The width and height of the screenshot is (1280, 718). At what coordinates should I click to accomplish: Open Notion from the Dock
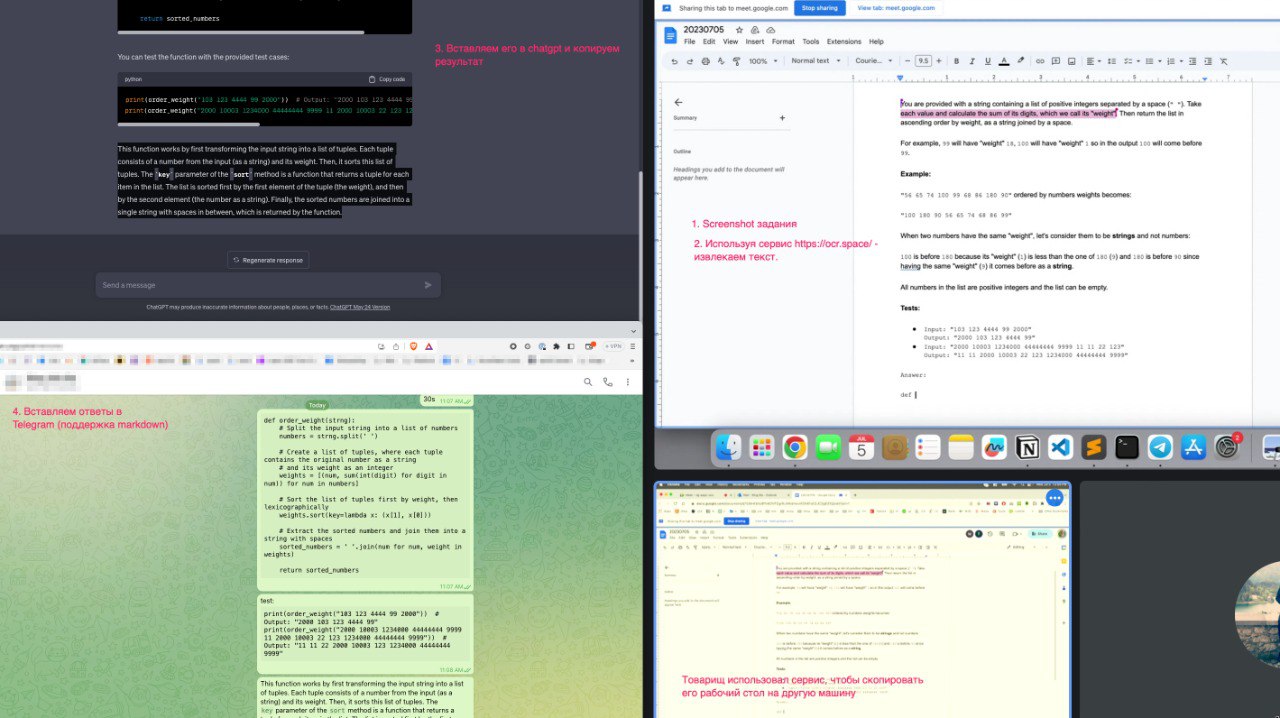coord(1027,447)
